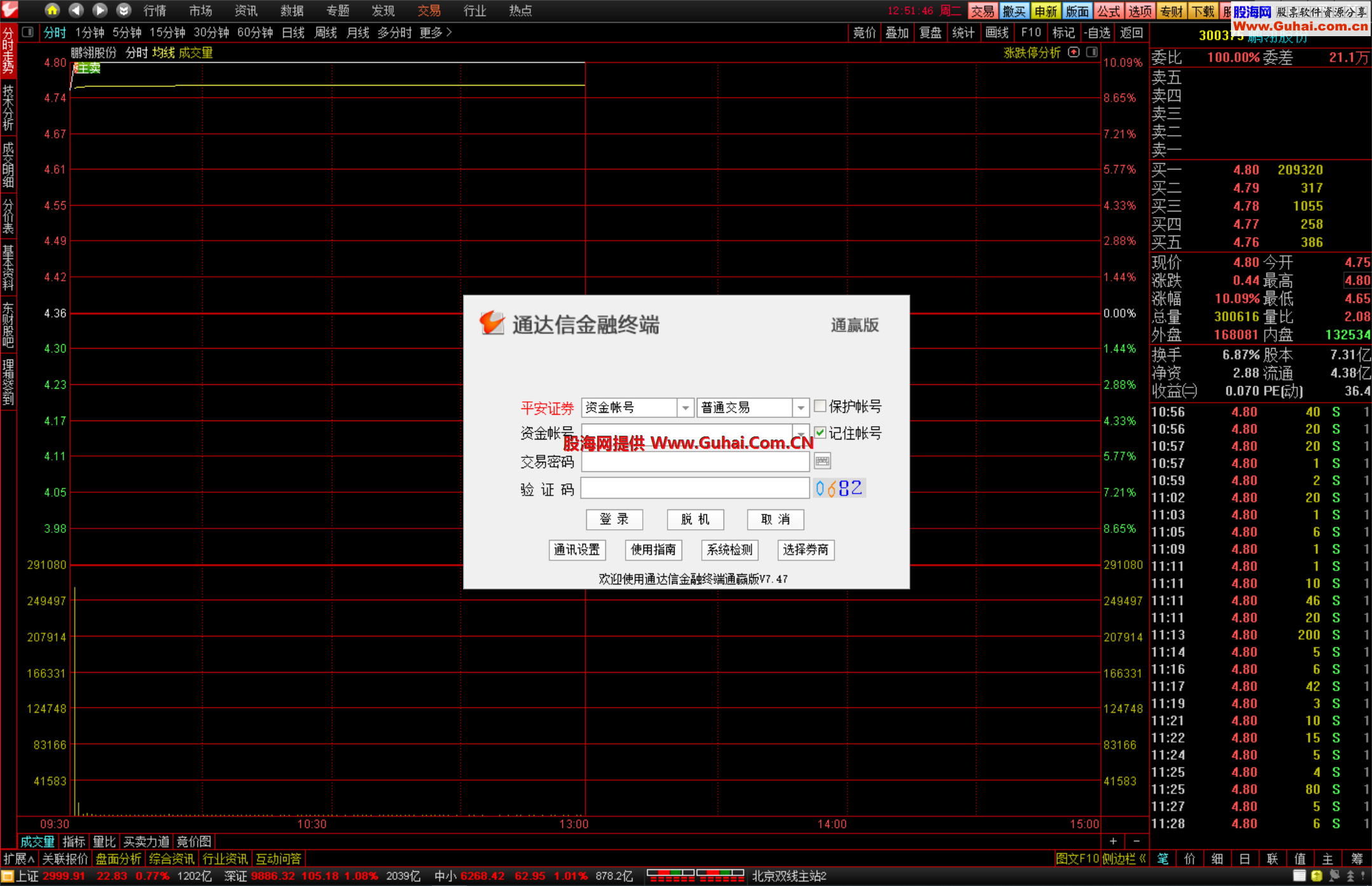The width and height of the screenshot is (1372, 886).
Task: Switch to the 买卖力道 tab
Action: pos(146,842)
